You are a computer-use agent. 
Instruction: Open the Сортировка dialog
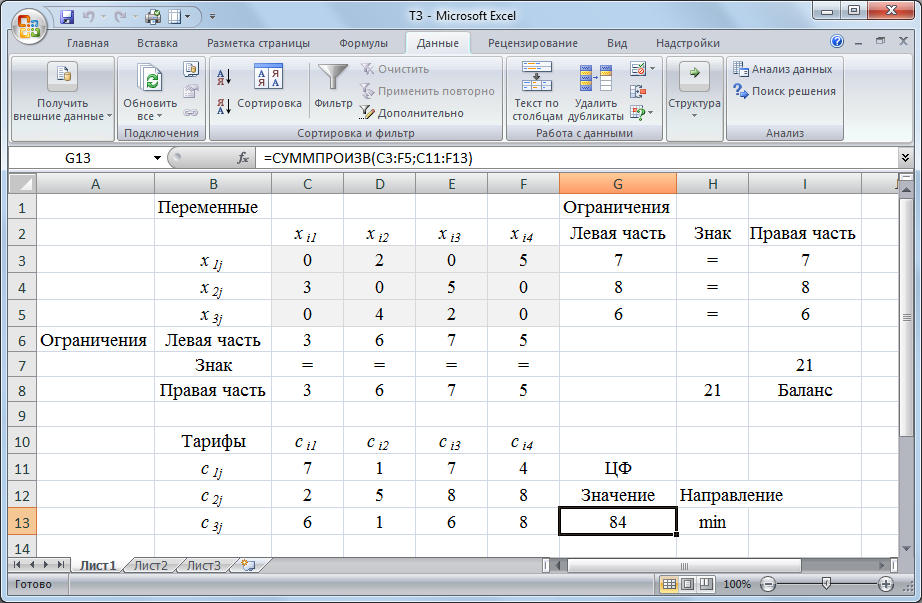click(269, 86)
